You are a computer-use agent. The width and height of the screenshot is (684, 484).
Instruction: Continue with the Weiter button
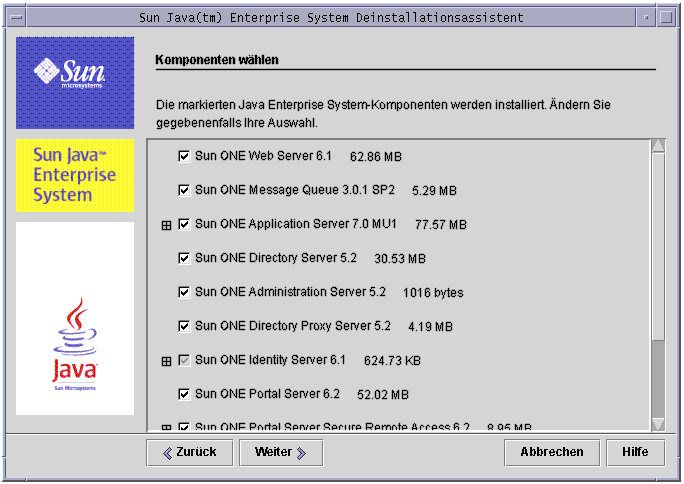tap(281, 453)
